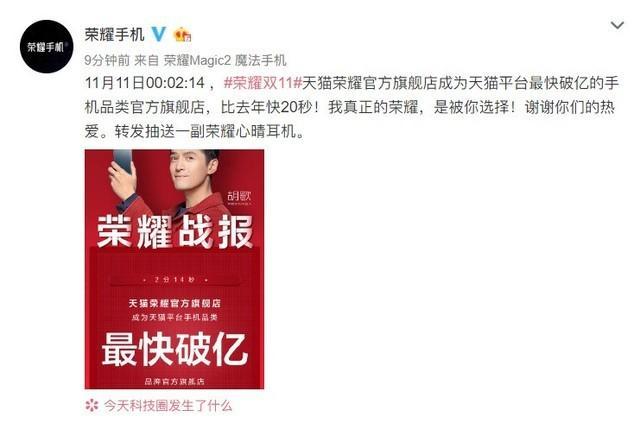The width and height of the screenshot is (640, 423).
Task: Click the 11月11日00:02:14 text in the post
Action: pyautogui.click(x=145, y=83)
